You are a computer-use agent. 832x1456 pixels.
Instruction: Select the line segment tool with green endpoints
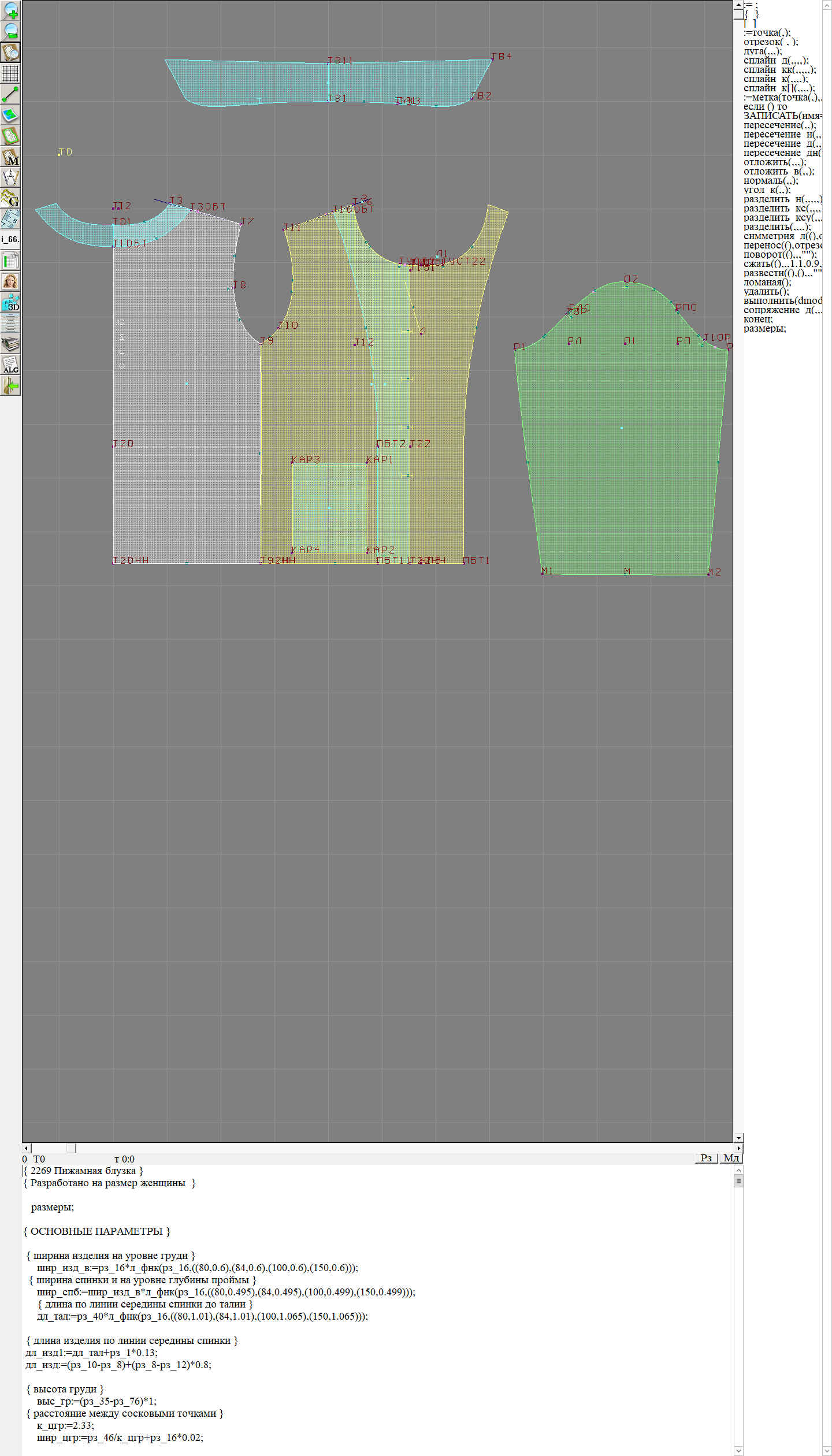pos(10,94)
